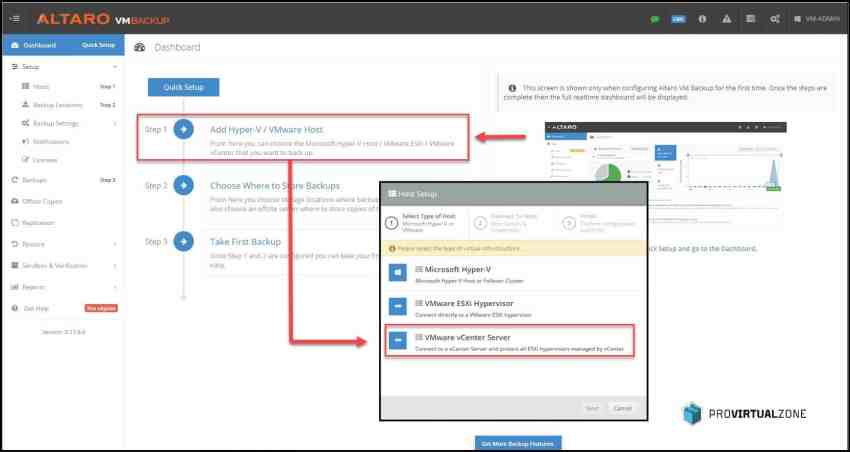
Task: Collapse the Setup section chevron
Action: click(x=115, y=67)
